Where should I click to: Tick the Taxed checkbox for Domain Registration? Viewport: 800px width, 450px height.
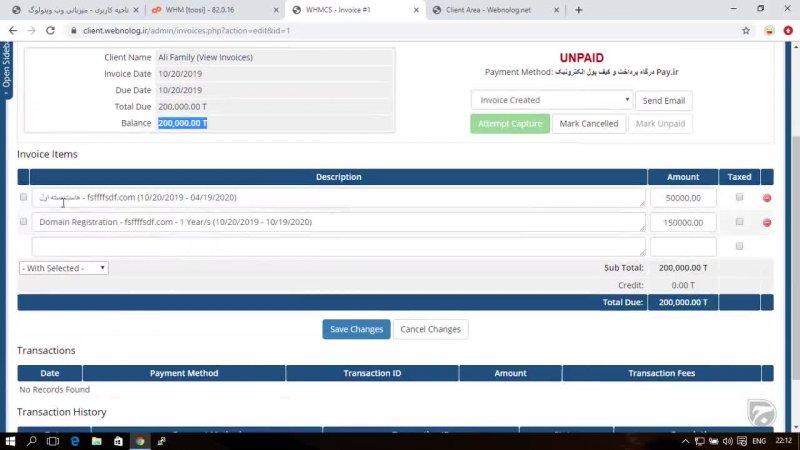(739, 222)
